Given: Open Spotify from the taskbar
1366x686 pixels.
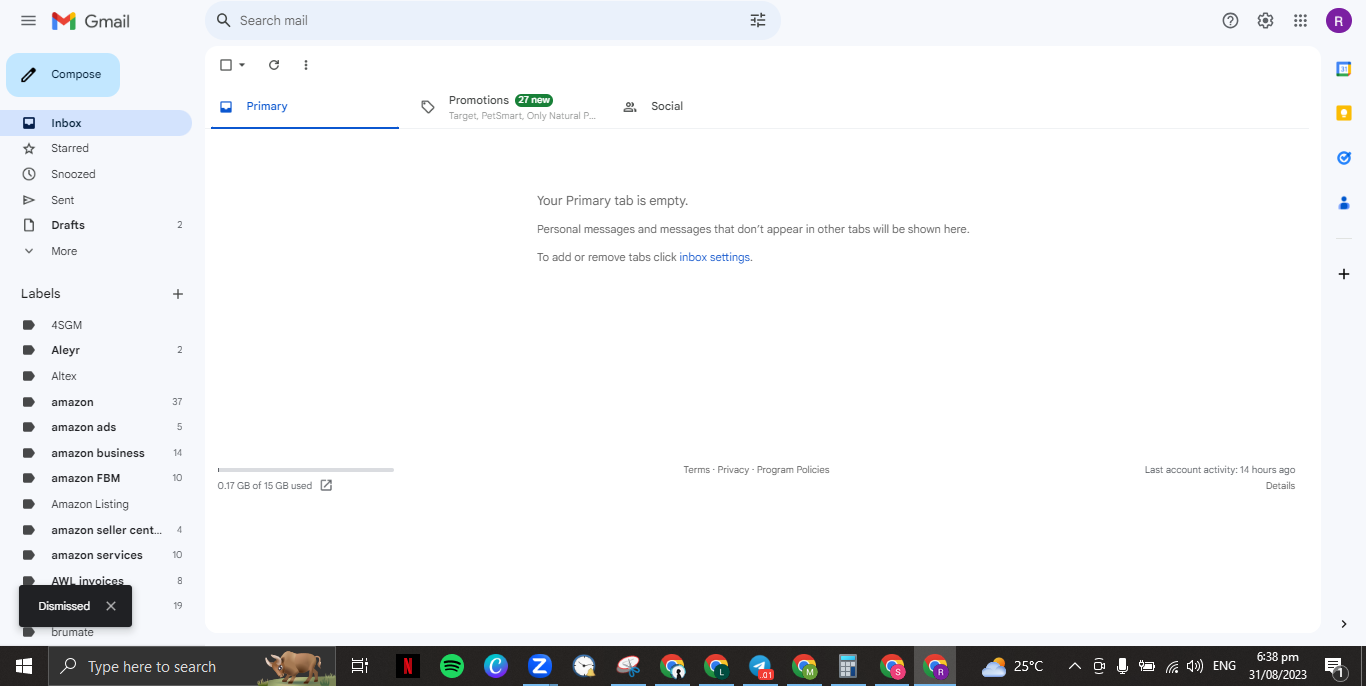Looking at the screenshot, I should 452,666.
